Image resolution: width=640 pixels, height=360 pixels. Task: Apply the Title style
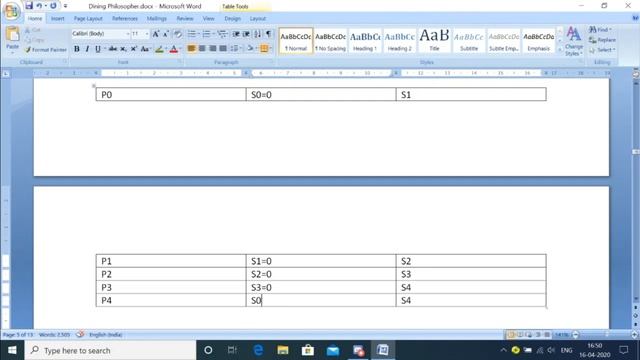434,40
